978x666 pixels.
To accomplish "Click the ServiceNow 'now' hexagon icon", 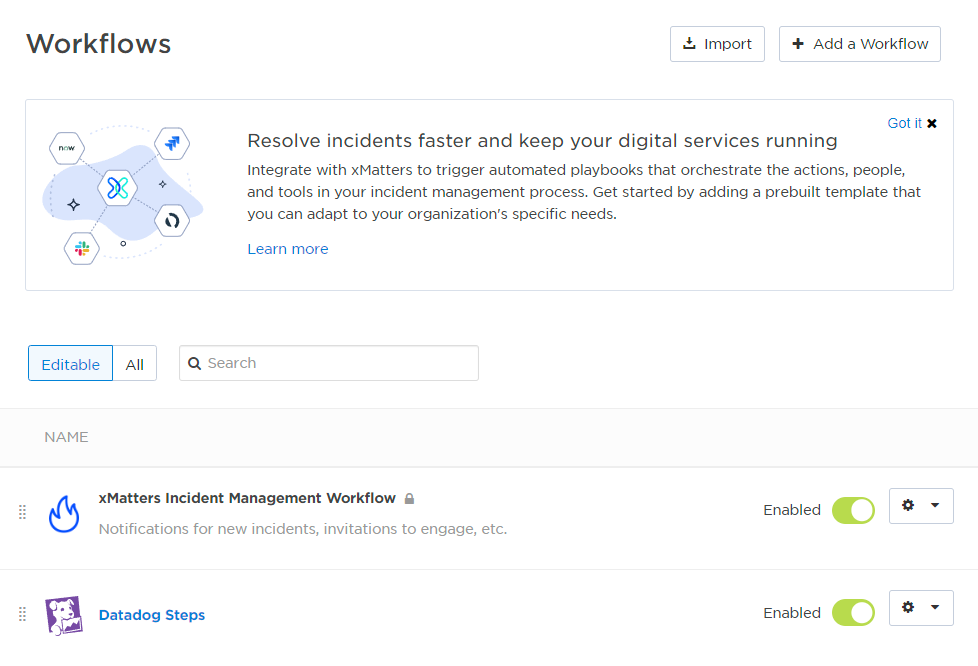I will tap(67, 148).
